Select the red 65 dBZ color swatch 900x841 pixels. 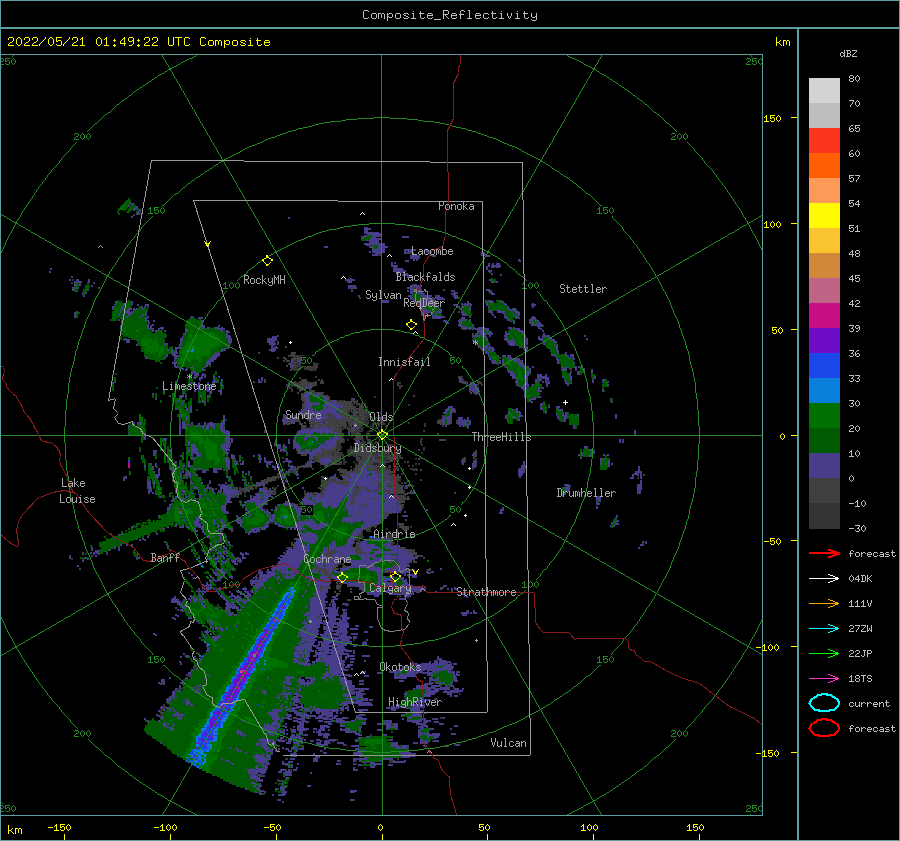pyautogui.click(x=824, y=141)
